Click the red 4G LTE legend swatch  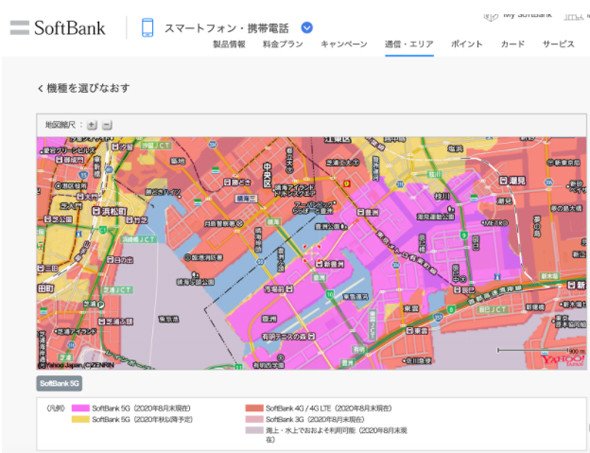(254, 408)
